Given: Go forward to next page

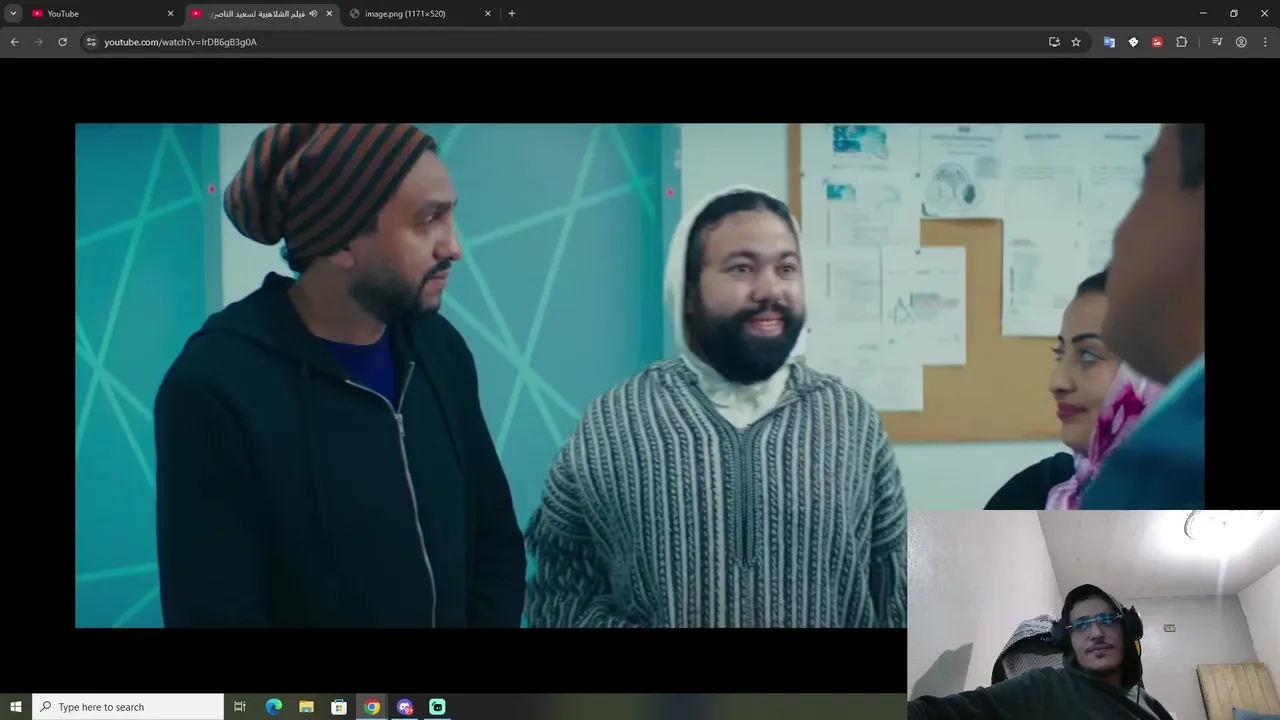Looking at the screenshot, I should point(38,42).
